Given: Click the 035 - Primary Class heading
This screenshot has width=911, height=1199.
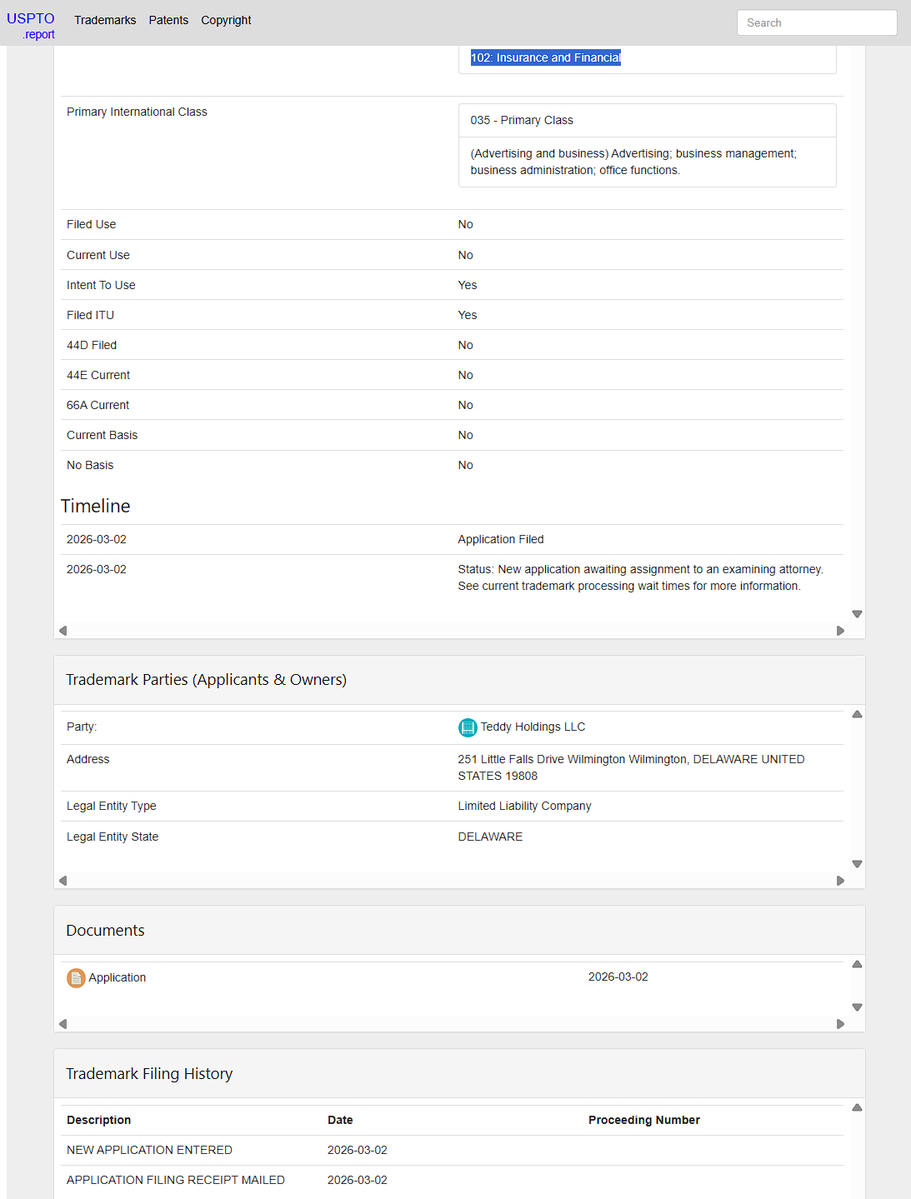Looking at the screenshot, I should [x=522, y=120].
